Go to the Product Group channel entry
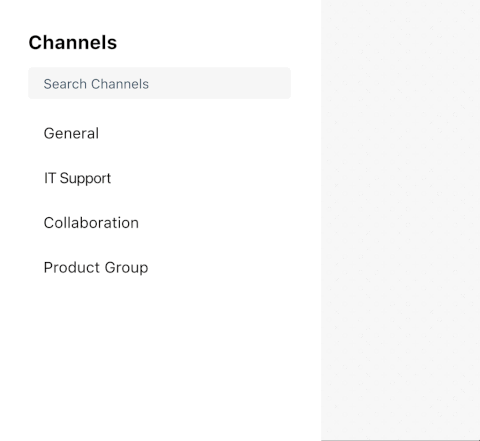Viewport: 480px width, 441px height. coord(159,267)
